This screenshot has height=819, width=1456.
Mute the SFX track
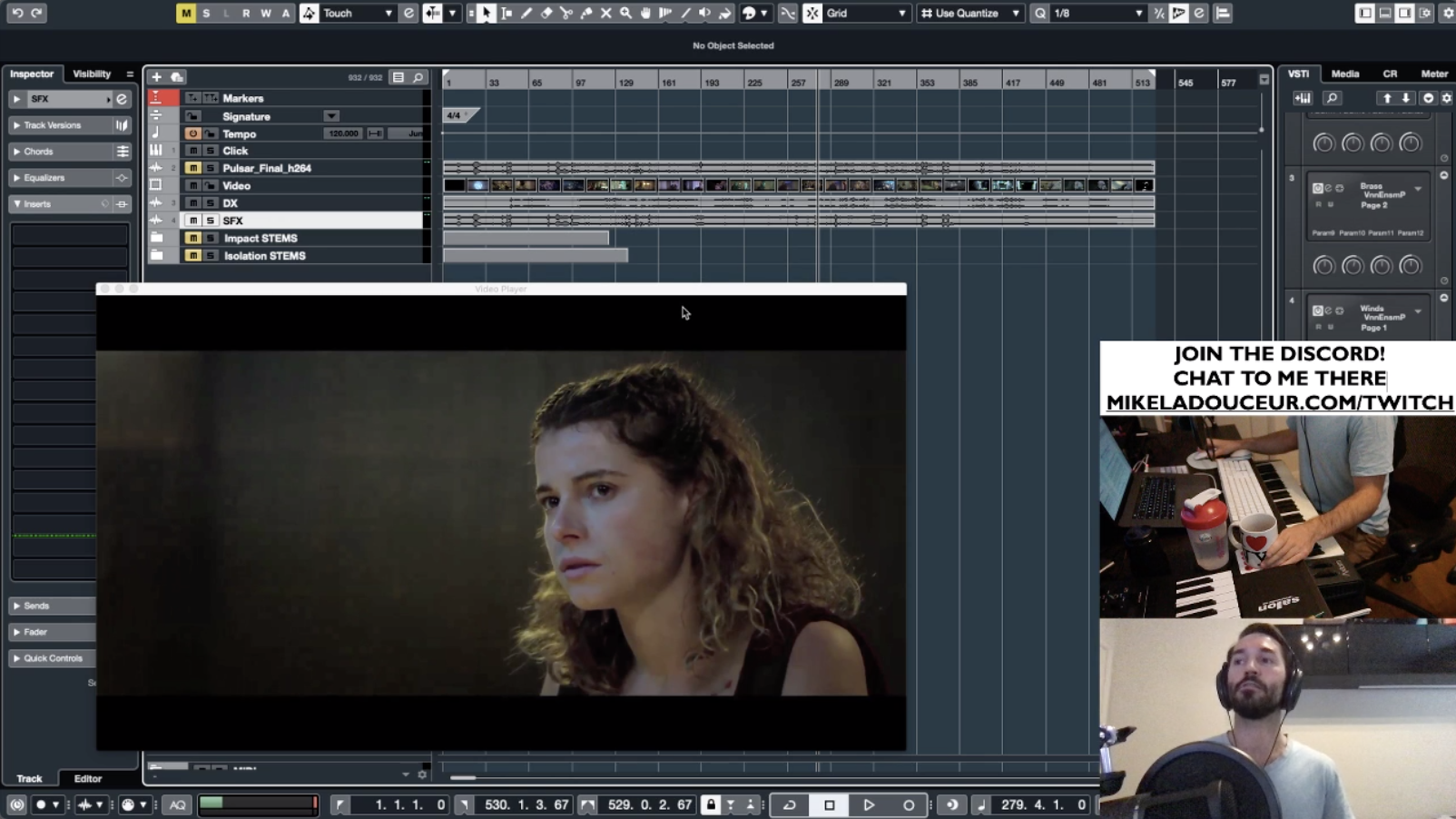click(x=193, y=221)
